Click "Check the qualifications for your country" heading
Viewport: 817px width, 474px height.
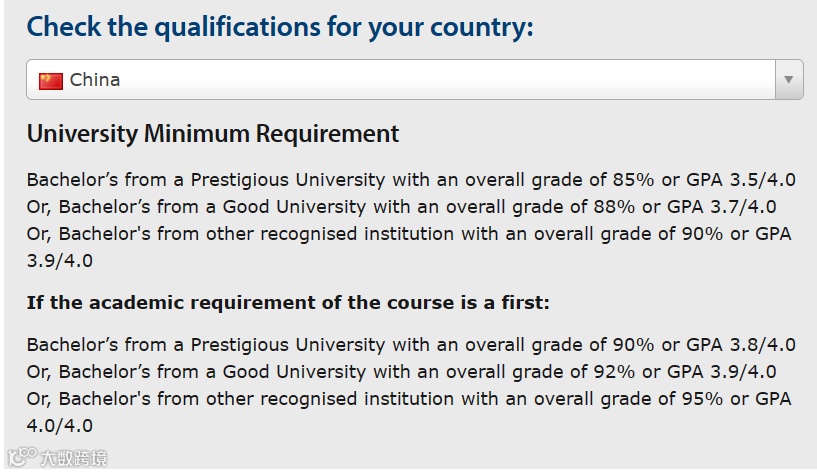280,27
